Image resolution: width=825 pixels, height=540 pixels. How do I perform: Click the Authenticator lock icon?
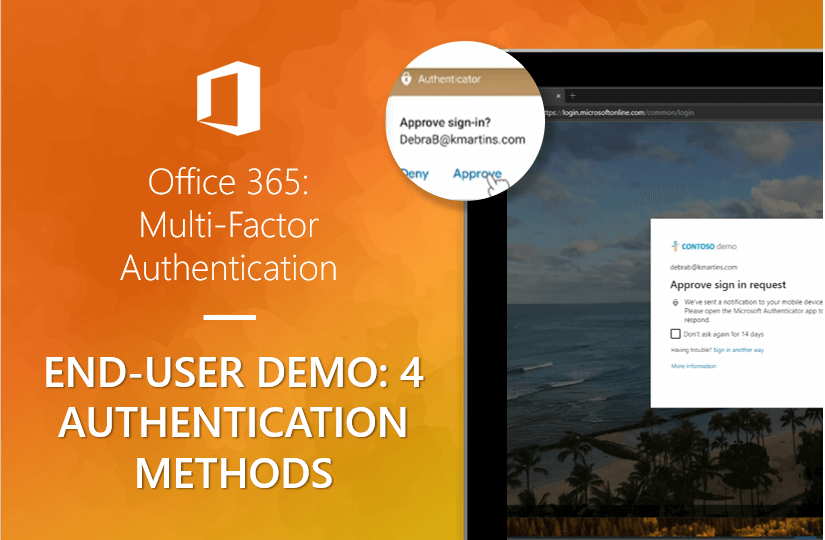[x=406, y=78]
